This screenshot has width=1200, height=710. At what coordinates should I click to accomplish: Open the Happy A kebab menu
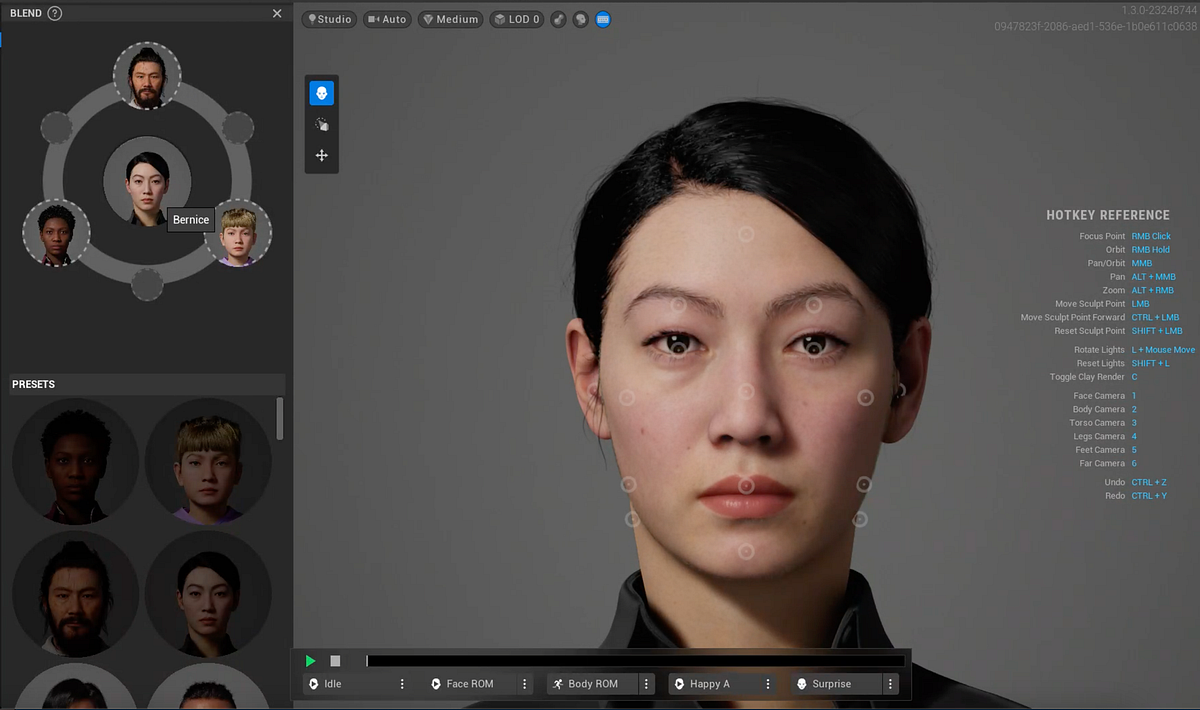[x=768, y=683]
